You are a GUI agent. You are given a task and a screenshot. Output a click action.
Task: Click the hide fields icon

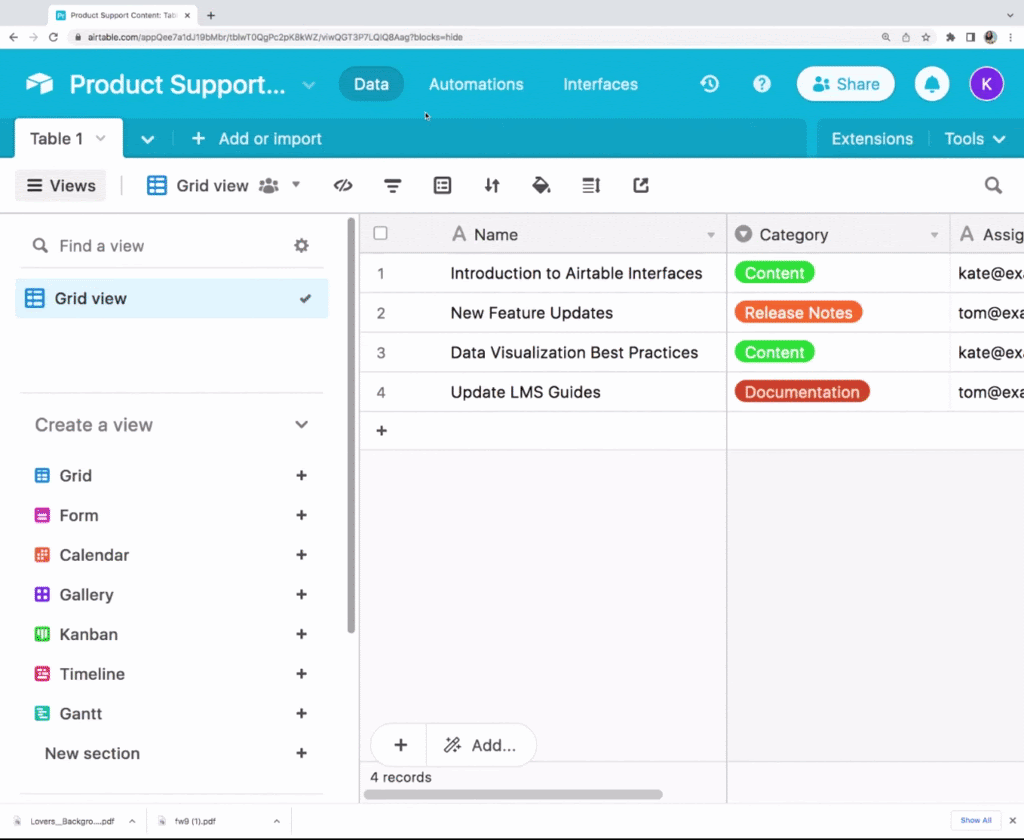pos(343,186)
